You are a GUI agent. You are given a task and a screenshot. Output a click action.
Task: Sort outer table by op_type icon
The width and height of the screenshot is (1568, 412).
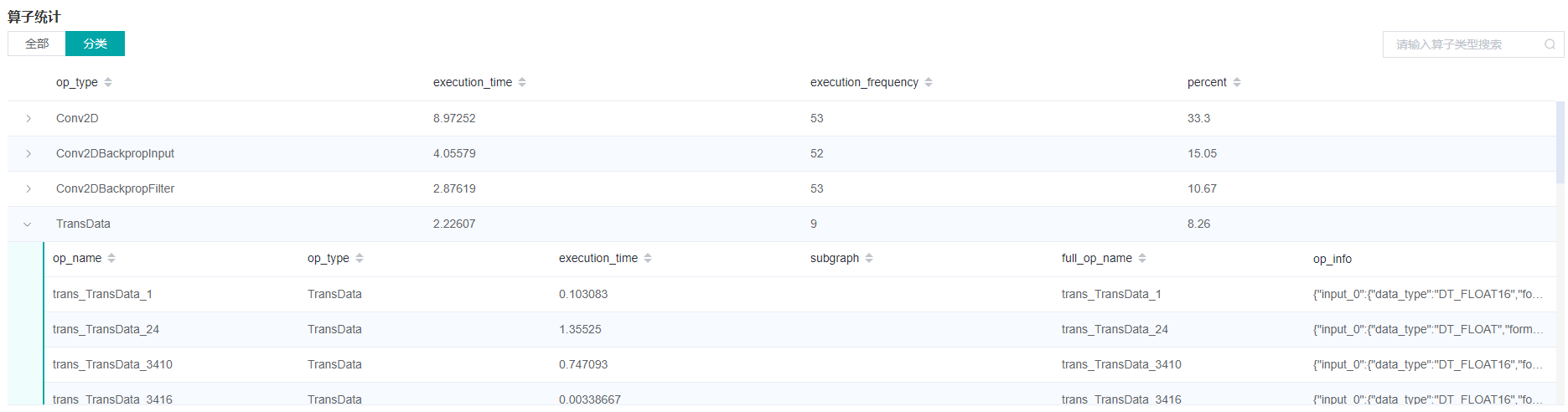point(108,82)
